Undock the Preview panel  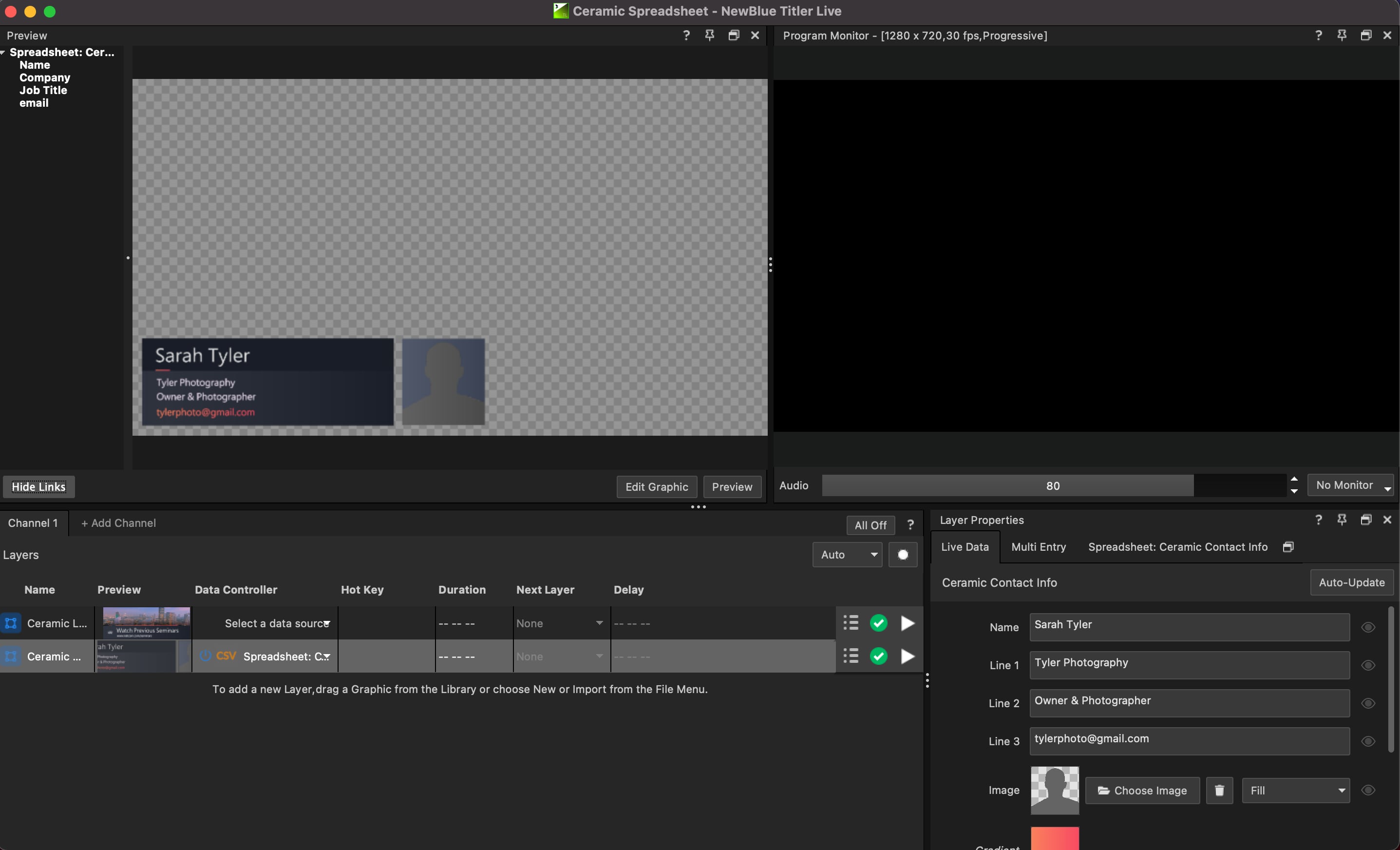[734, 35]
